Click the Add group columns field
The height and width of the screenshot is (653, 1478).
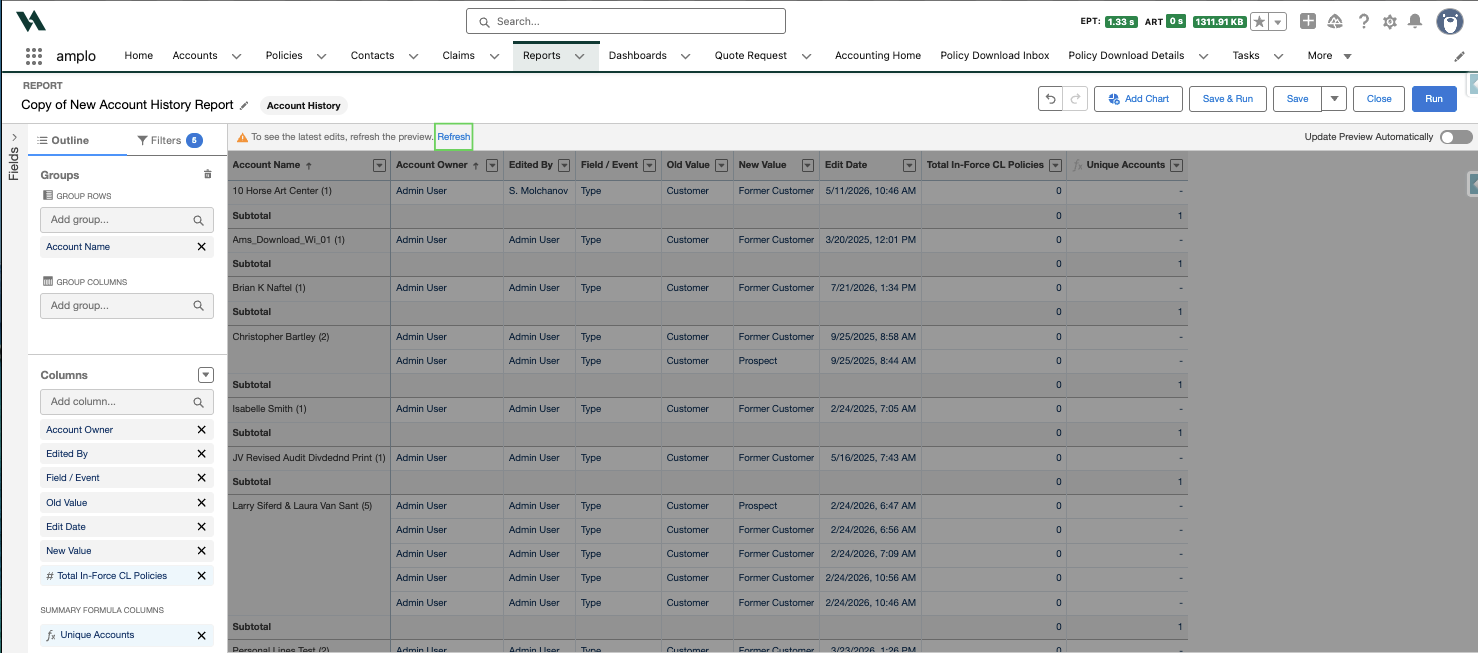point(127,306)
